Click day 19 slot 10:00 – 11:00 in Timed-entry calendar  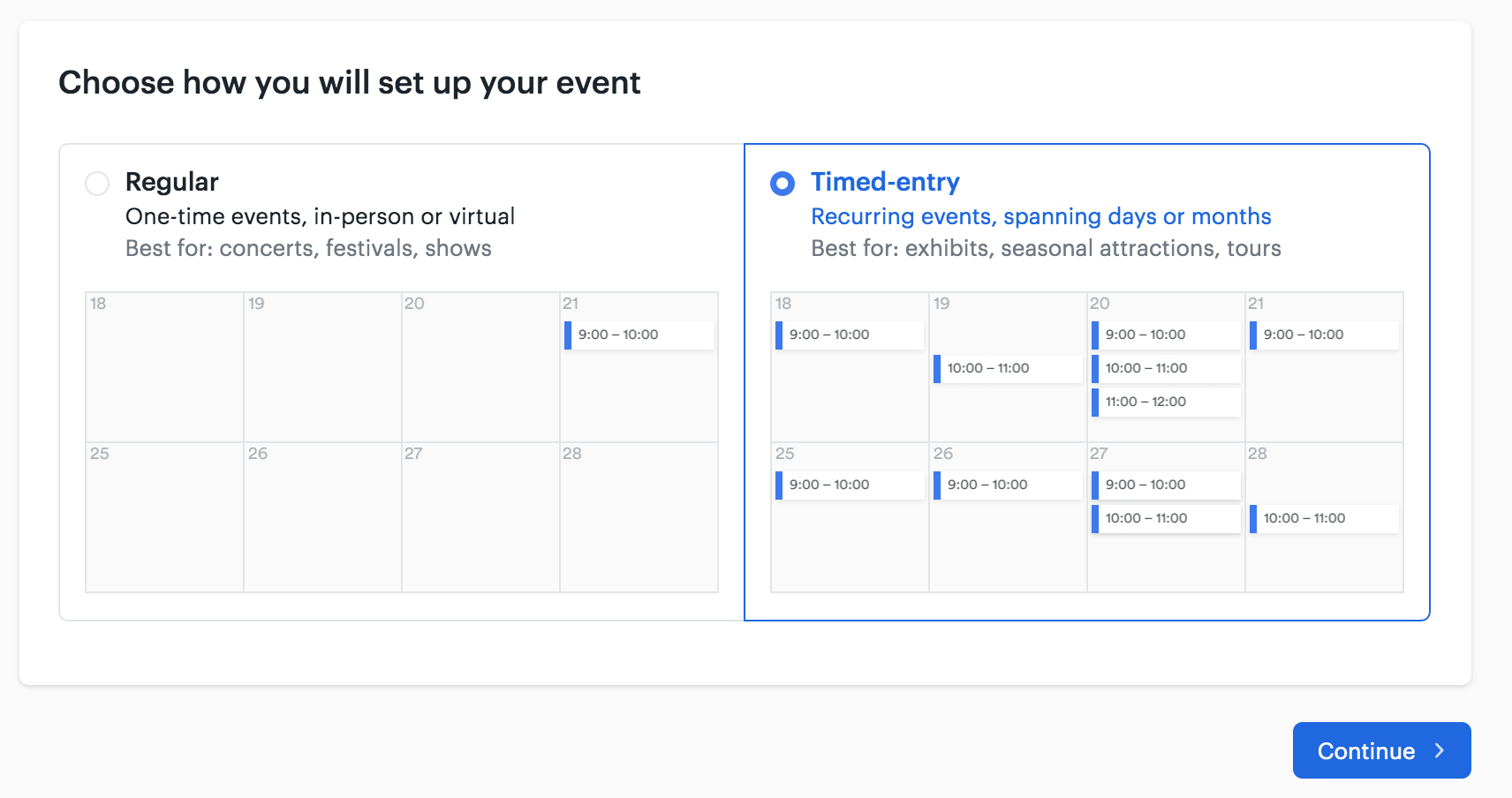(x=1008, y=368)
